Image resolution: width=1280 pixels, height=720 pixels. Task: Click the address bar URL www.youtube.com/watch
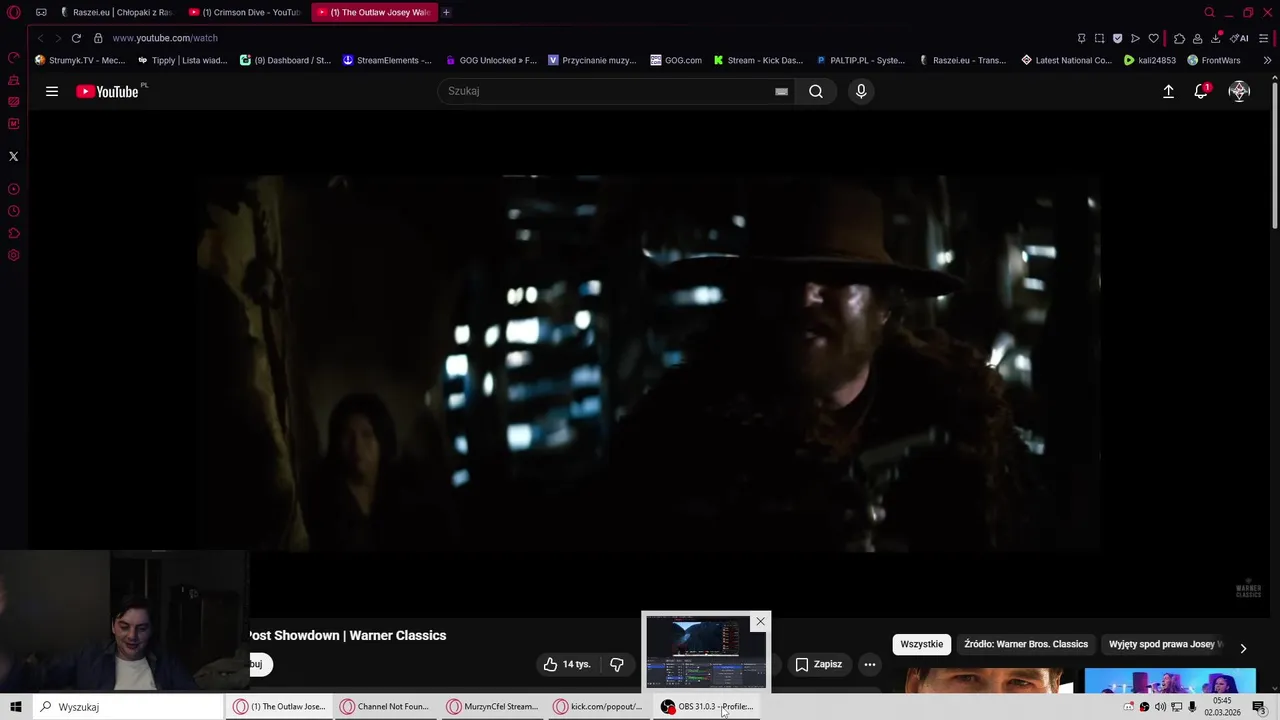(x=165, y=38)
